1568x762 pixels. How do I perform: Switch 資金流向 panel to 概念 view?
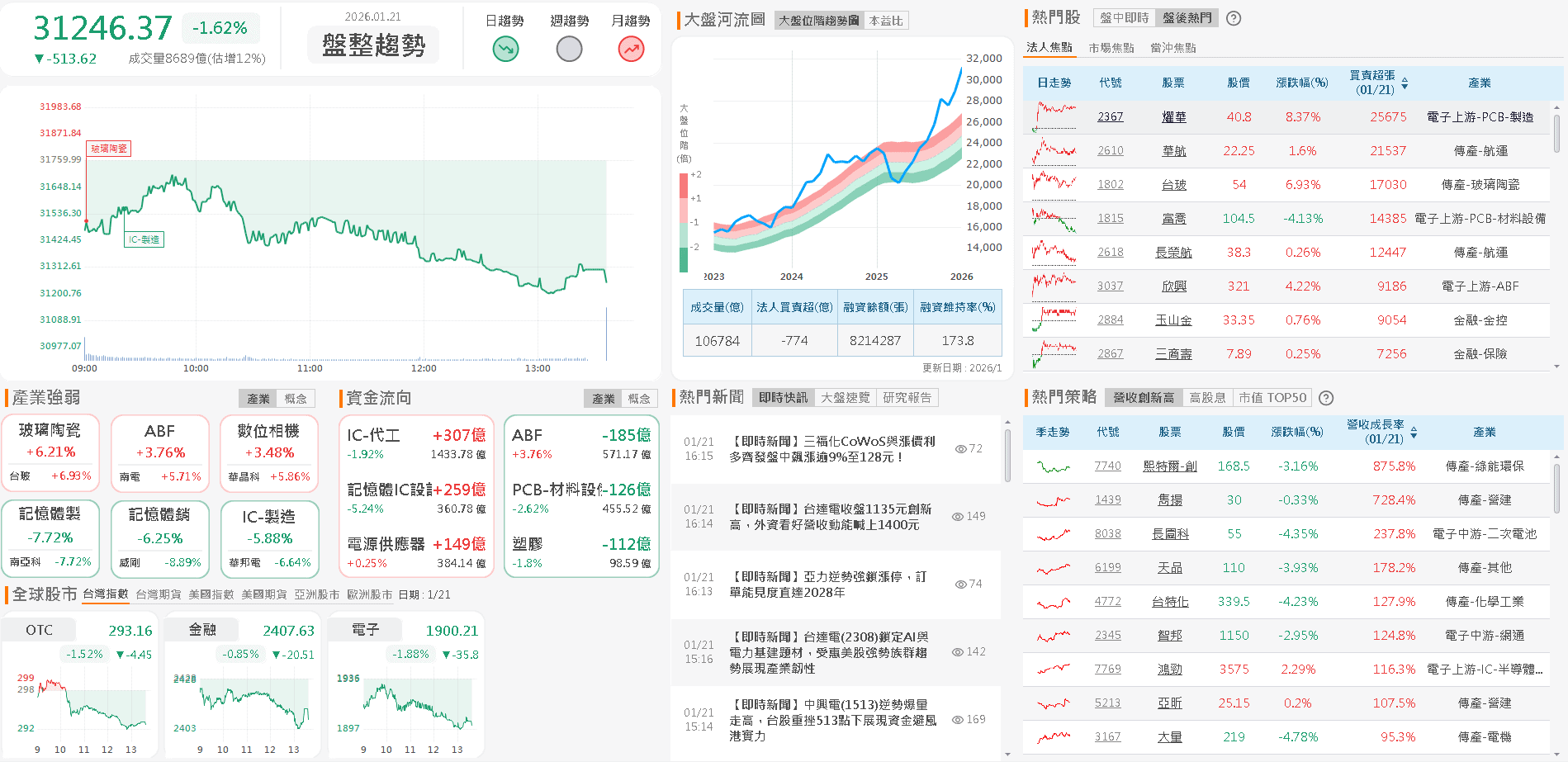[x=640, y=398]
